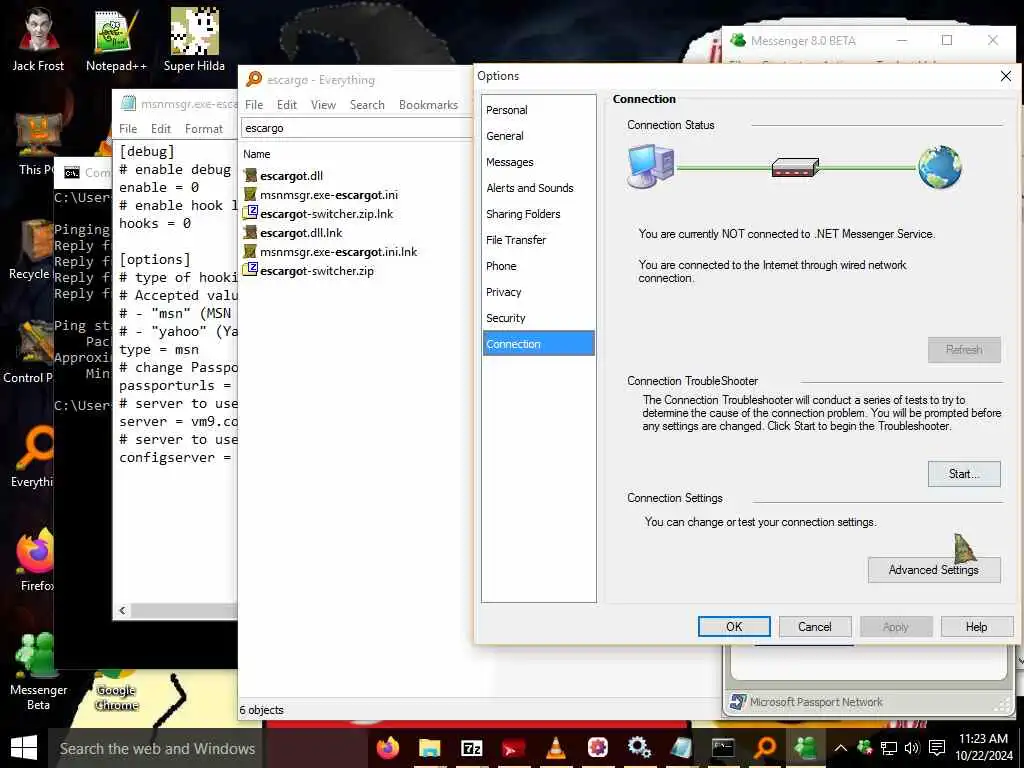Open the Action Center notifications icon
Screen dimensions: 1024x768
(x=937, y=748)
